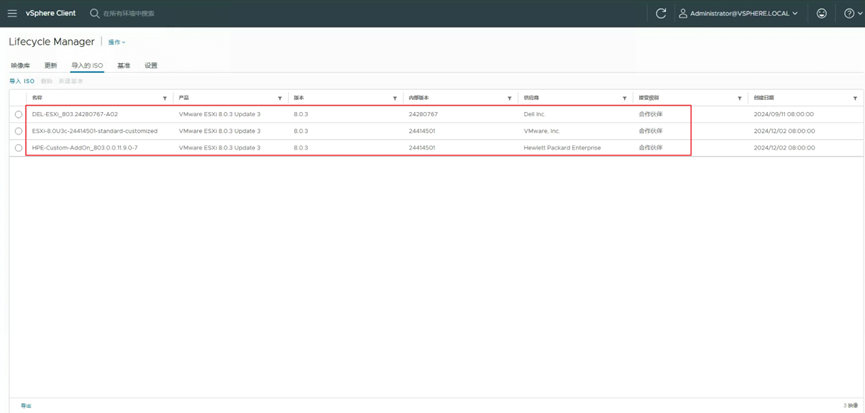Select the DEL-ESXi_803.24280767-A02 radio button
Viewport: 865px width, 413px height.
point(18,114)
